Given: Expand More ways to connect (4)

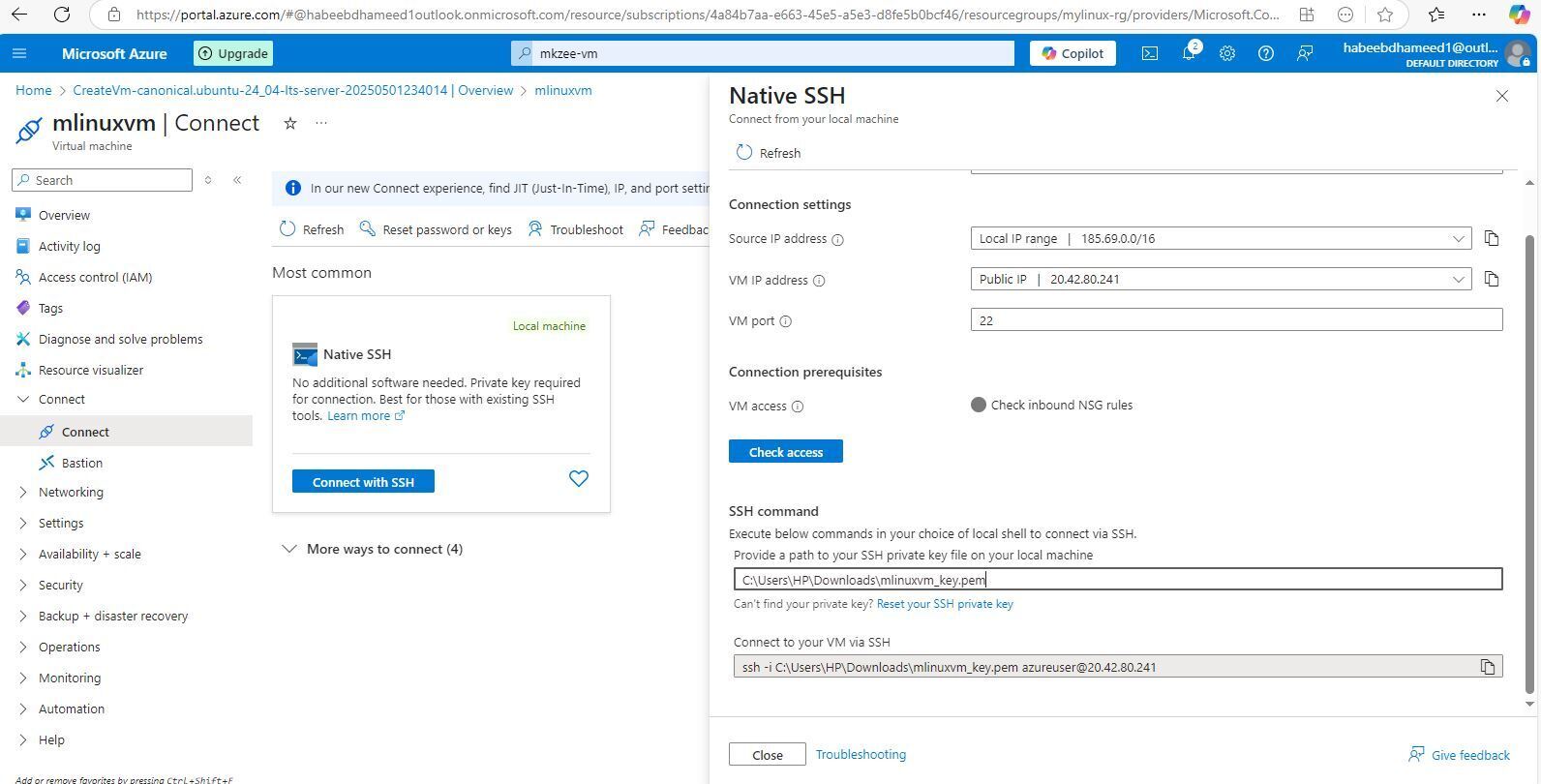Looking at the screenshot, I should point(373,549).
